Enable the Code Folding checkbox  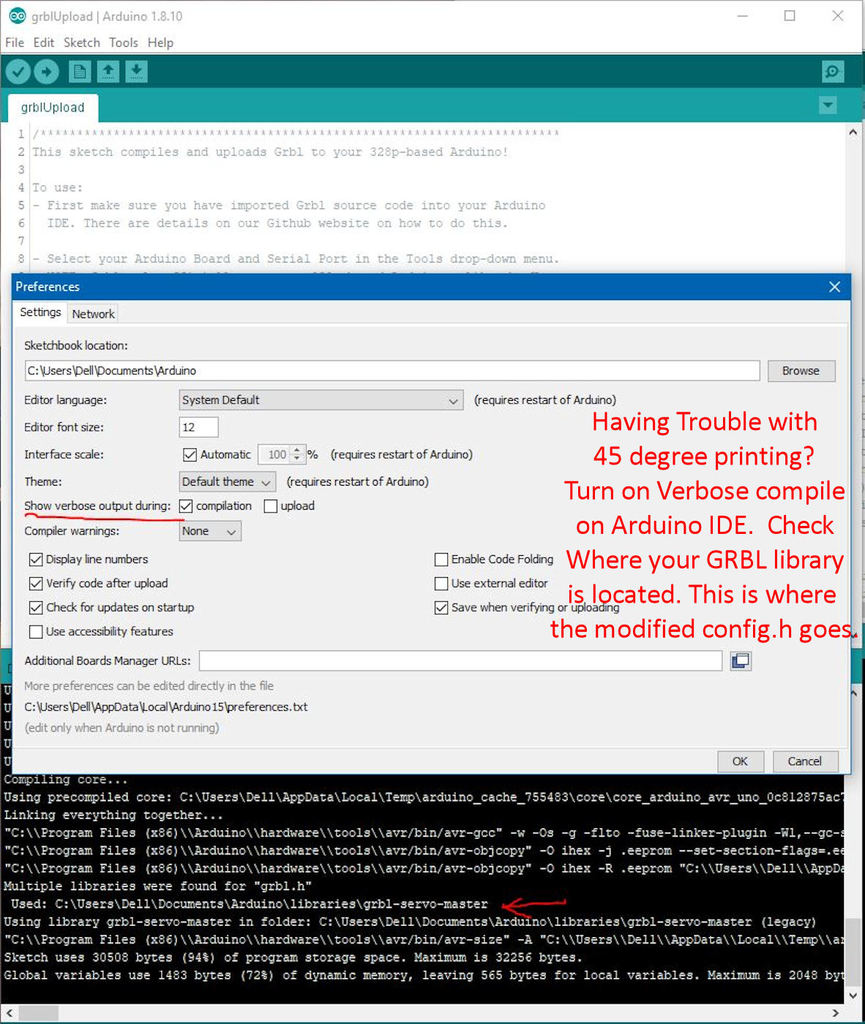point(441,560)
